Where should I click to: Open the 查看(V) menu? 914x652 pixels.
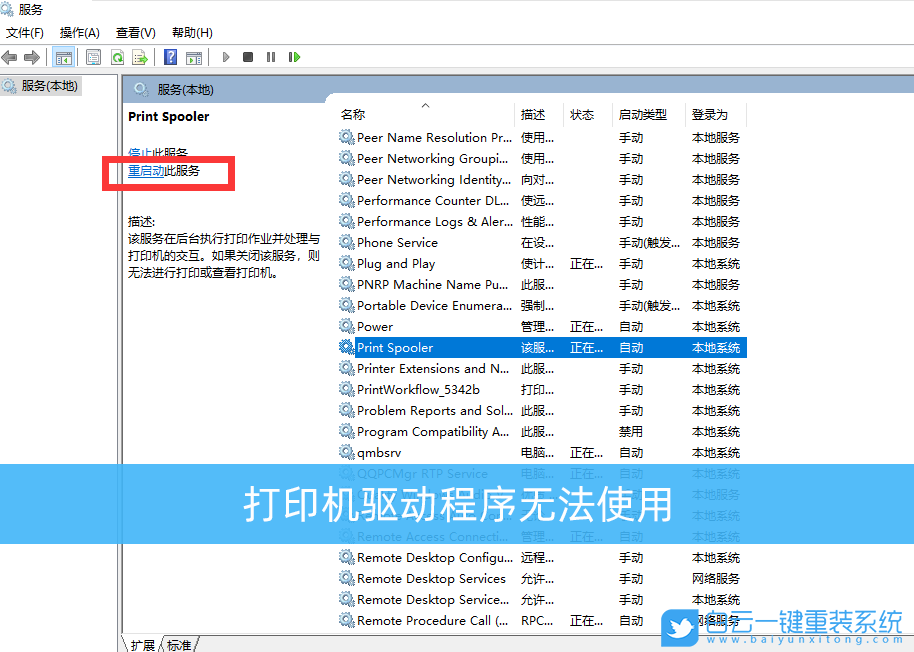point(135,32)
